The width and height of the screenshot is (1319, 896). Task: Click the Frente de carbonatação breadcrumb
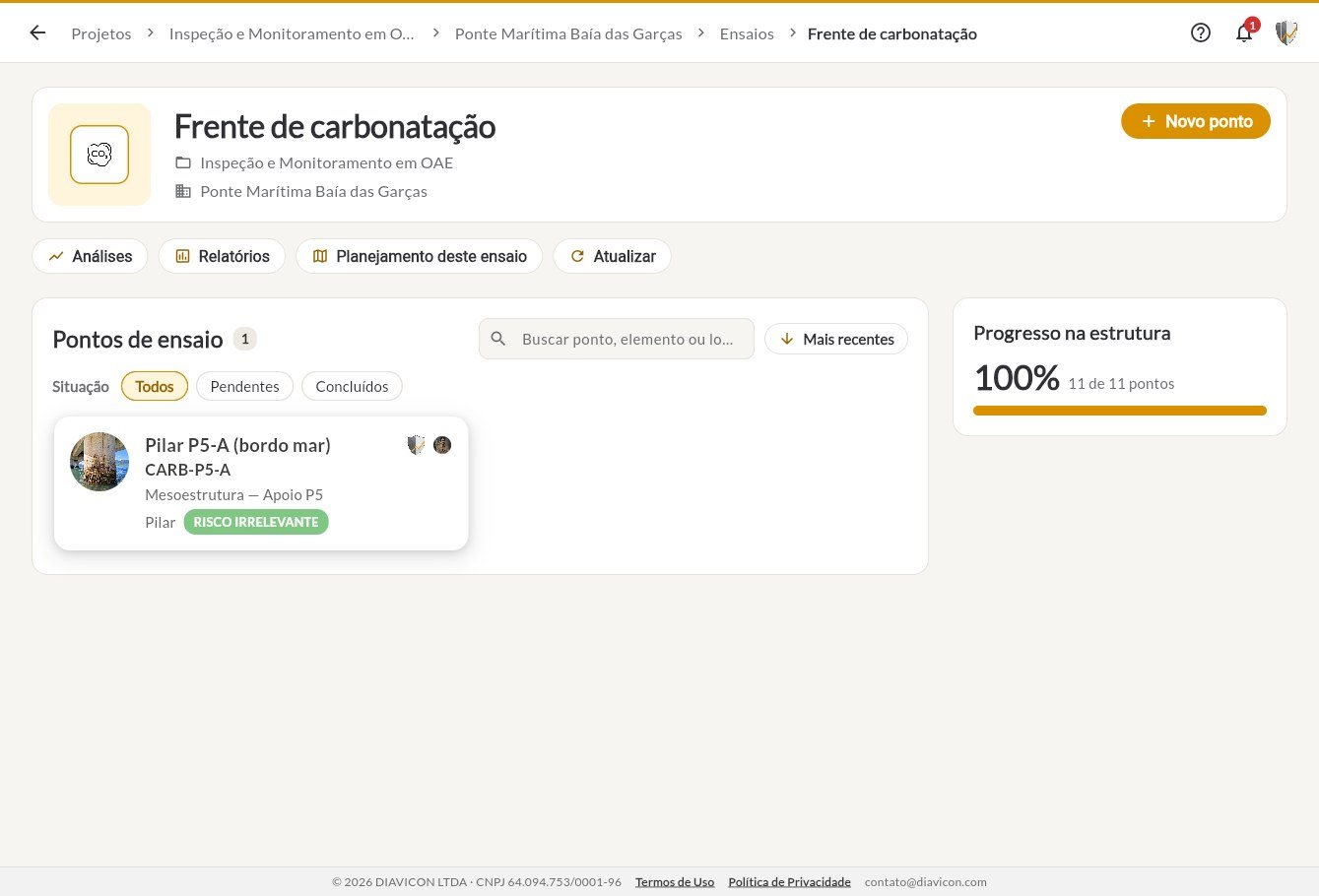892,33
